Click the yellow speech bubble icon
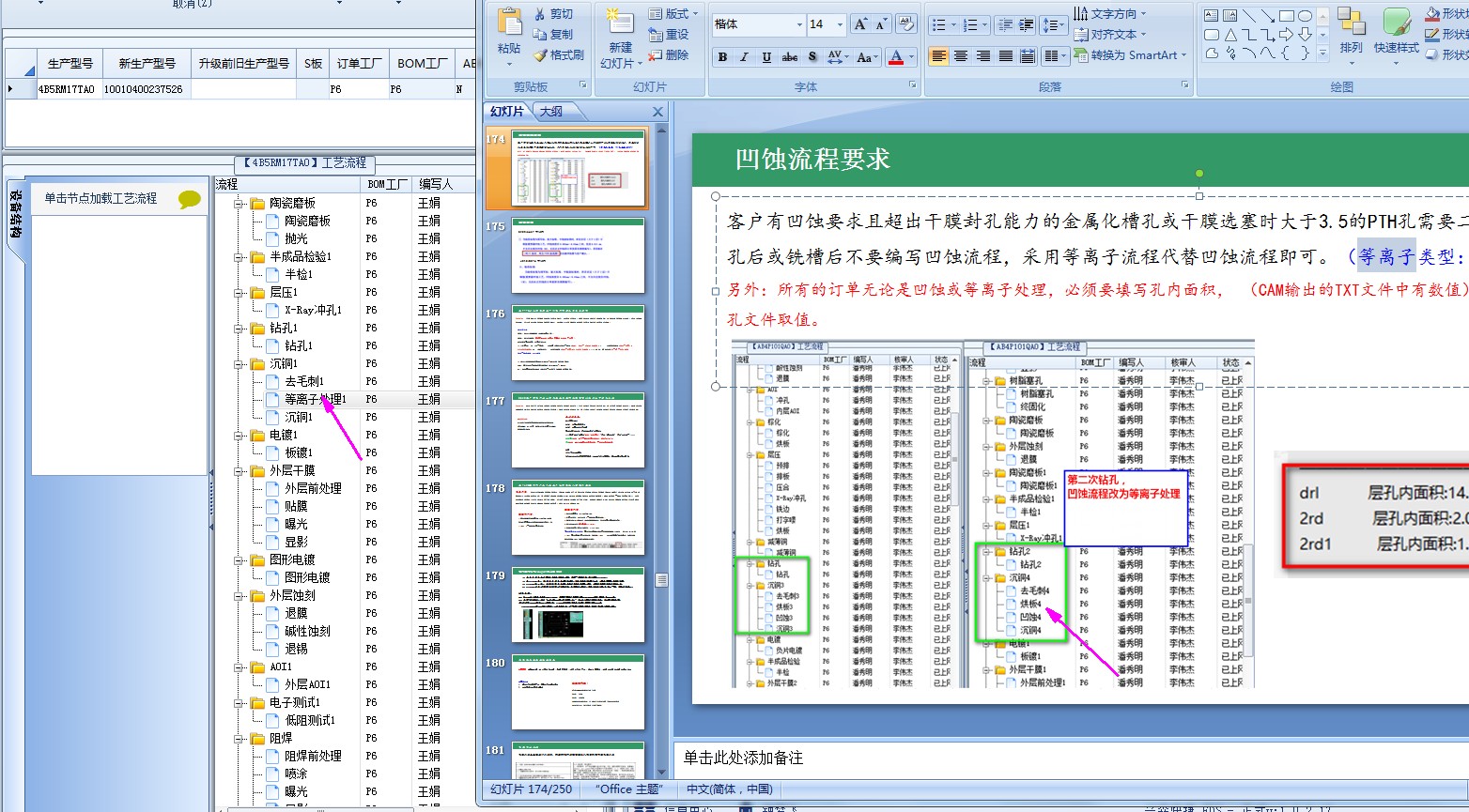The width and height of the screenshot is (1469, 812). point(190,199)
